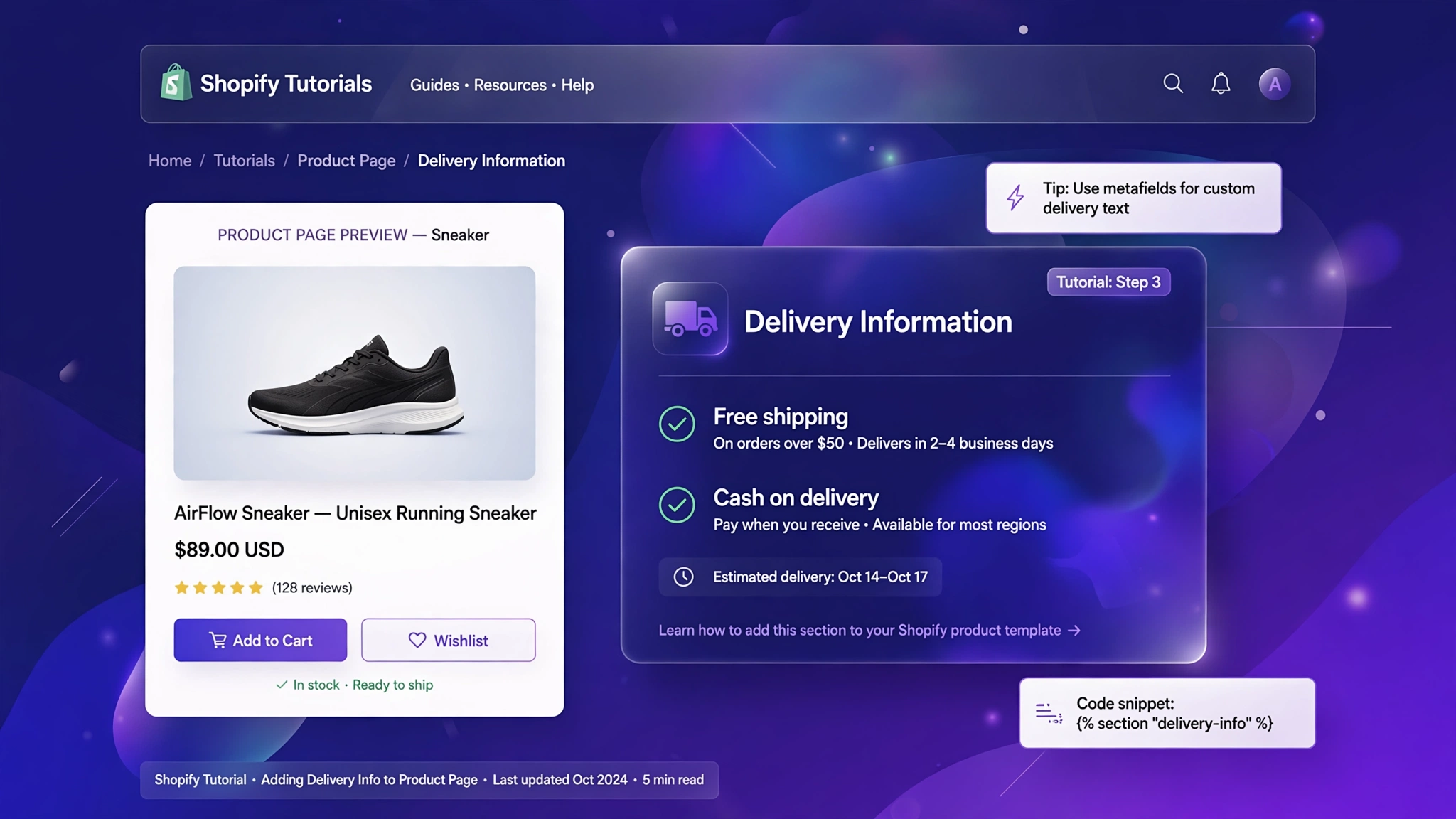The height and width of the screenshot is (819, 1456).
Task: Click the Free shipping heading
Action: (781, 417)
